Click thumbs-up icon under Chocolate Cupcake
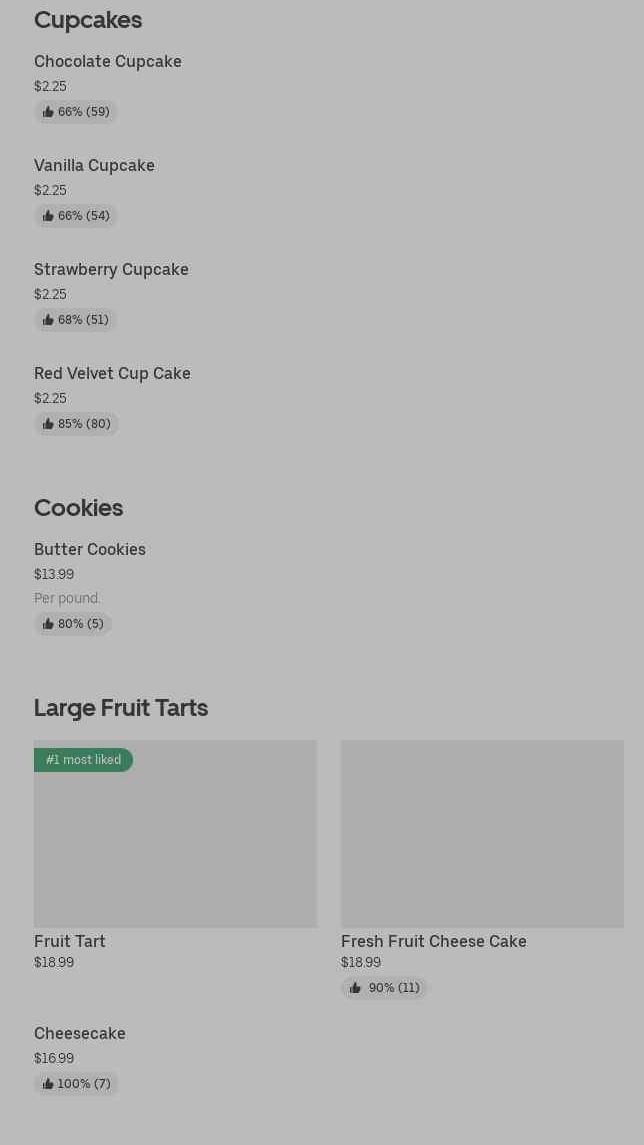644x1145 pixels. tap(48, 112)
